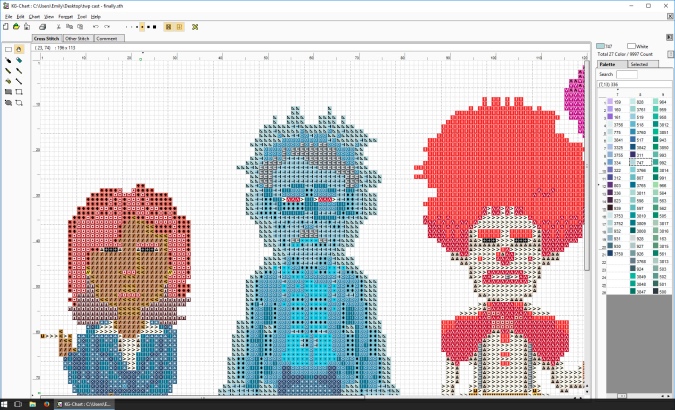Image resolution: width=675 pixels, height=410 pixels.
Task: Open Task View on the taskbar
Action: click(x=18, y=404)
